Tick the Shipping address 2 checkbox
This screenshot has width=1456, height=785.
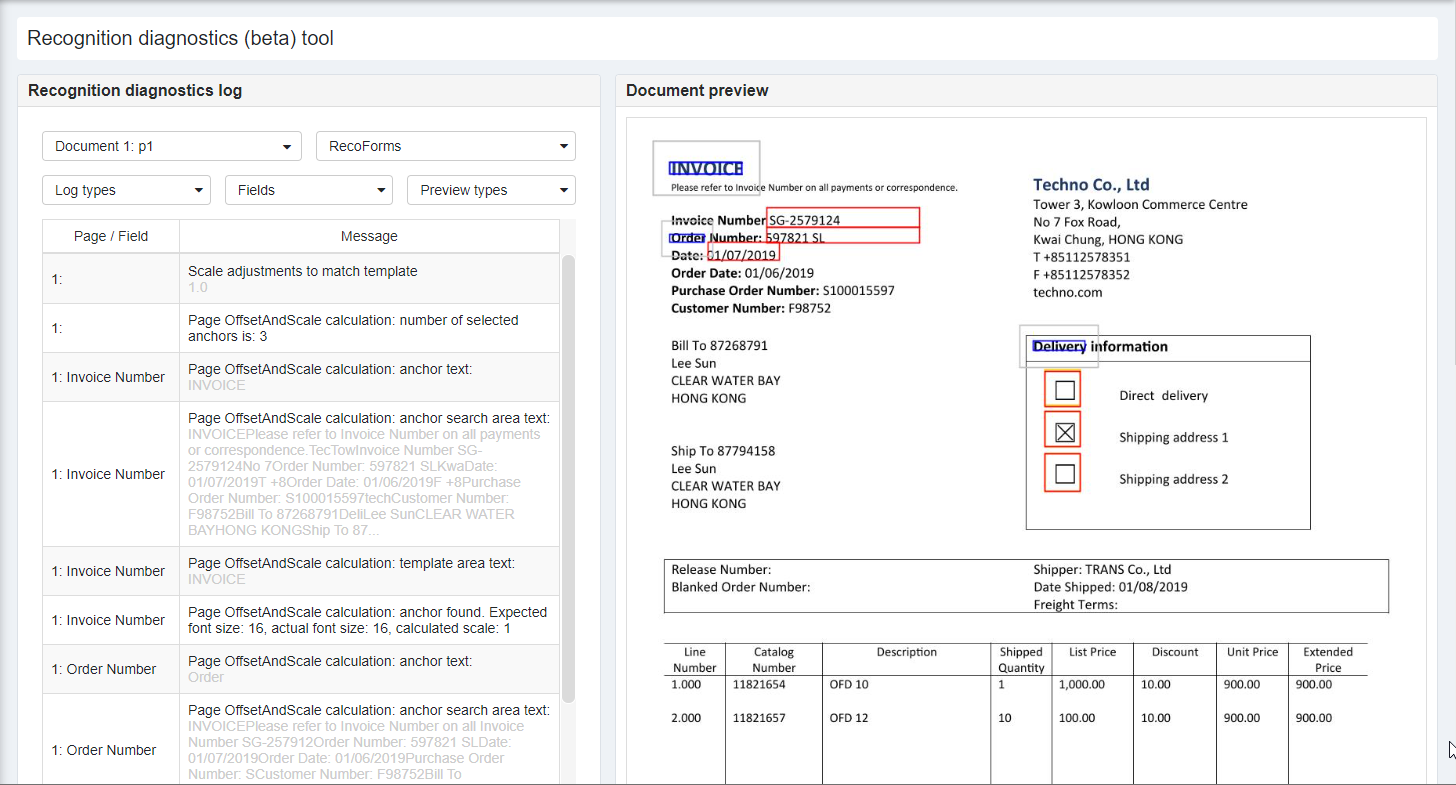(1065, 474)
